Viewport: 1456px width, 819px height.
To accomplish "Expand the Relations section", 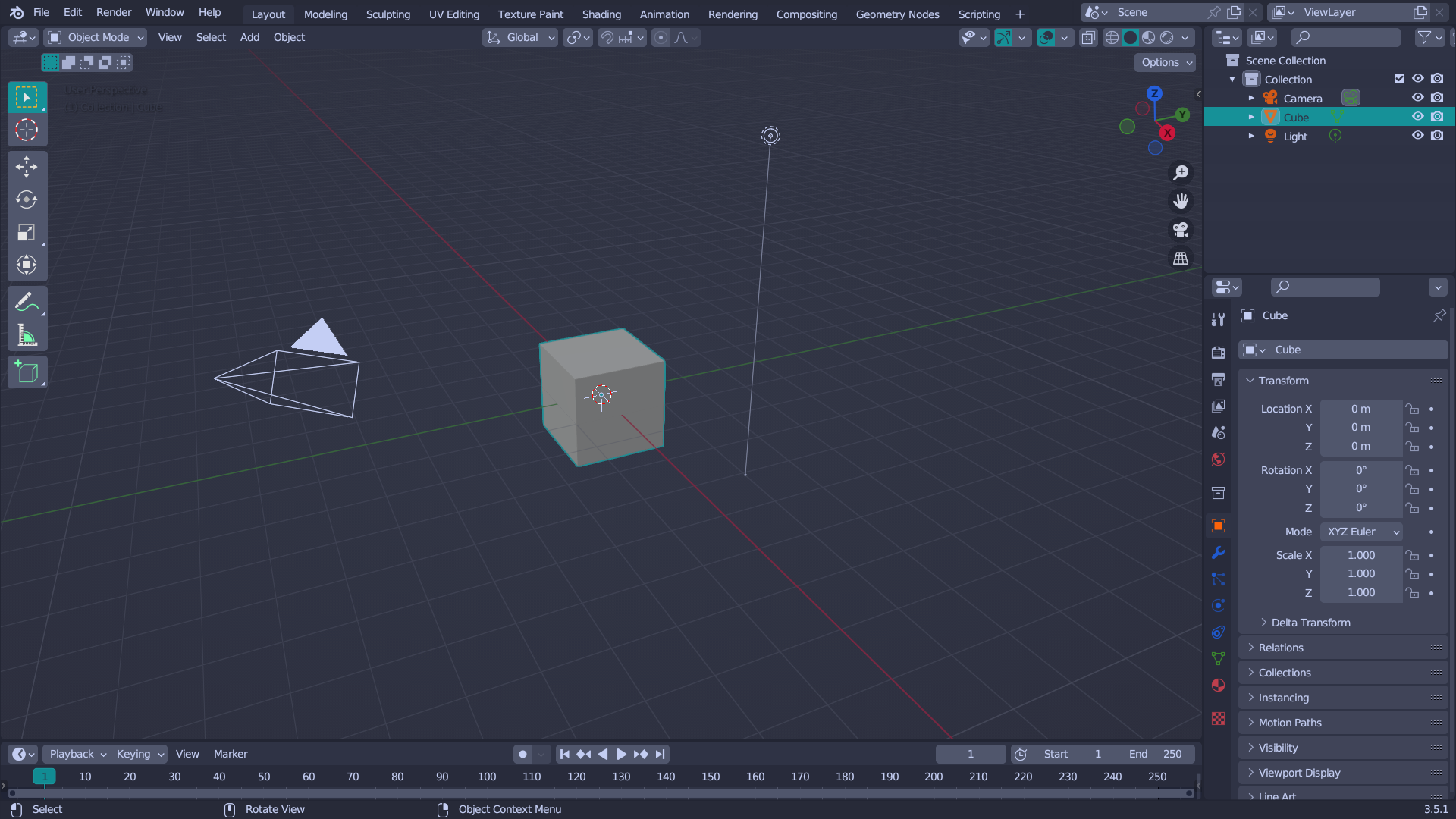I will [x=1281, y=647].
